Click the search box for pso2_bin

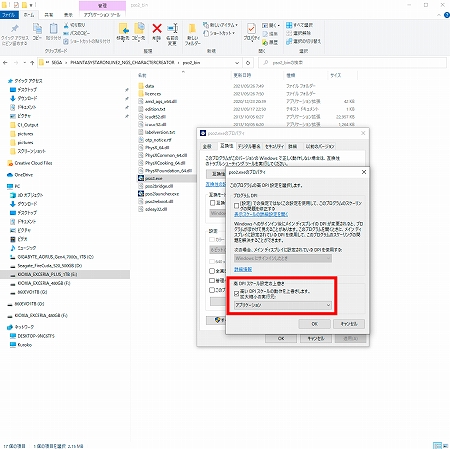(352, 63)
